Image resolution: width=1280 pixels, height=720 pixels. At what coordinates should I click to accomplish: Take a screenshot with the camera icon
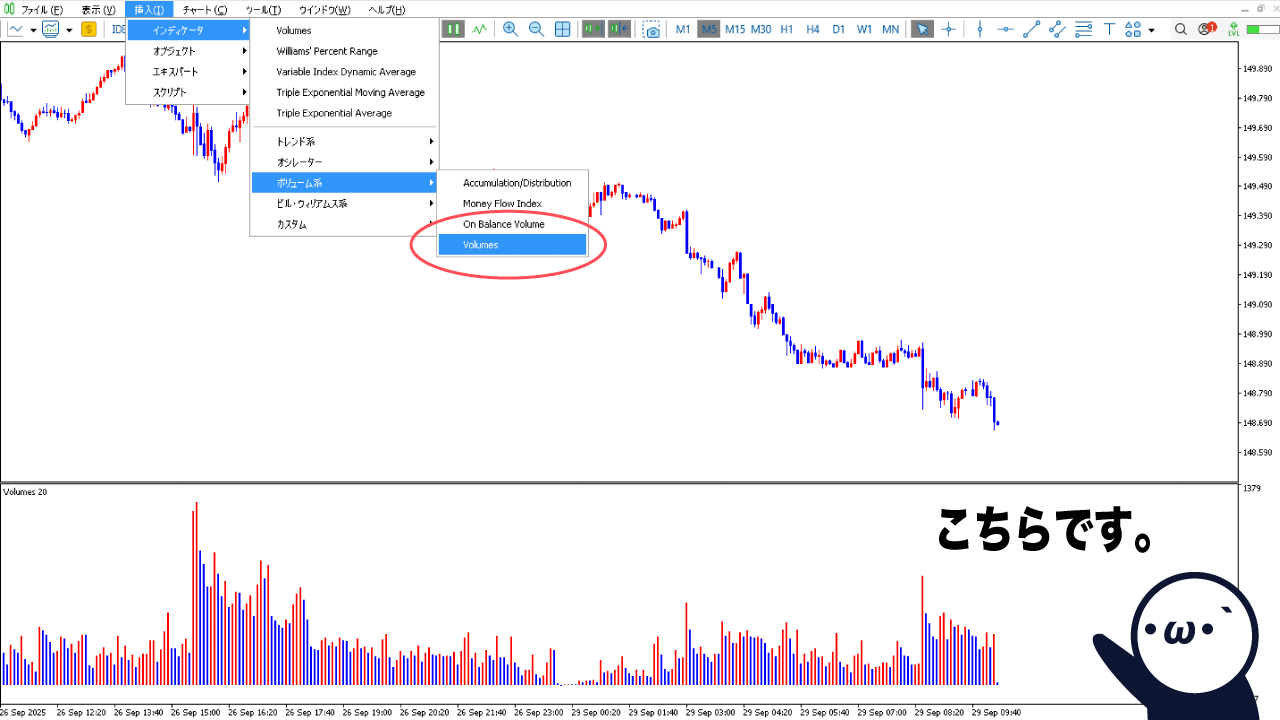[x=652, y=29]
